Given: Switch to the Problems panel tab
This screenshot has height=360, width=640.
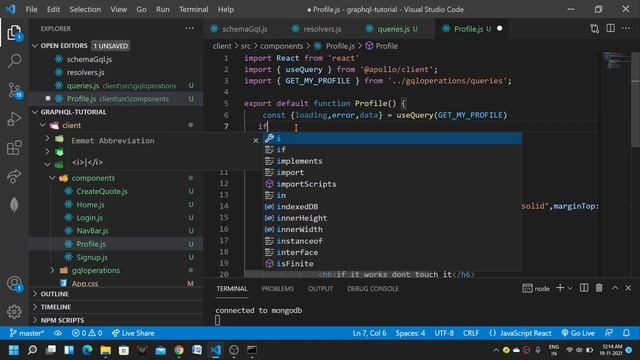Looking at the screenshot, I should (x=278, y=289).
